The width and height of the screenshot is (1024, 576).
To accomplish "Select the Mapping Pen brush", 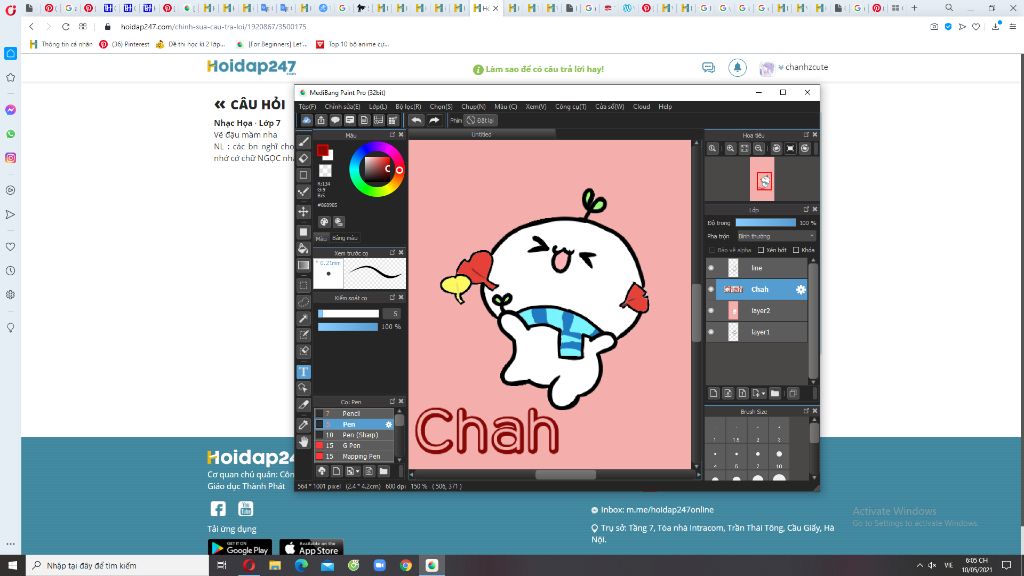I will [354, 456].
